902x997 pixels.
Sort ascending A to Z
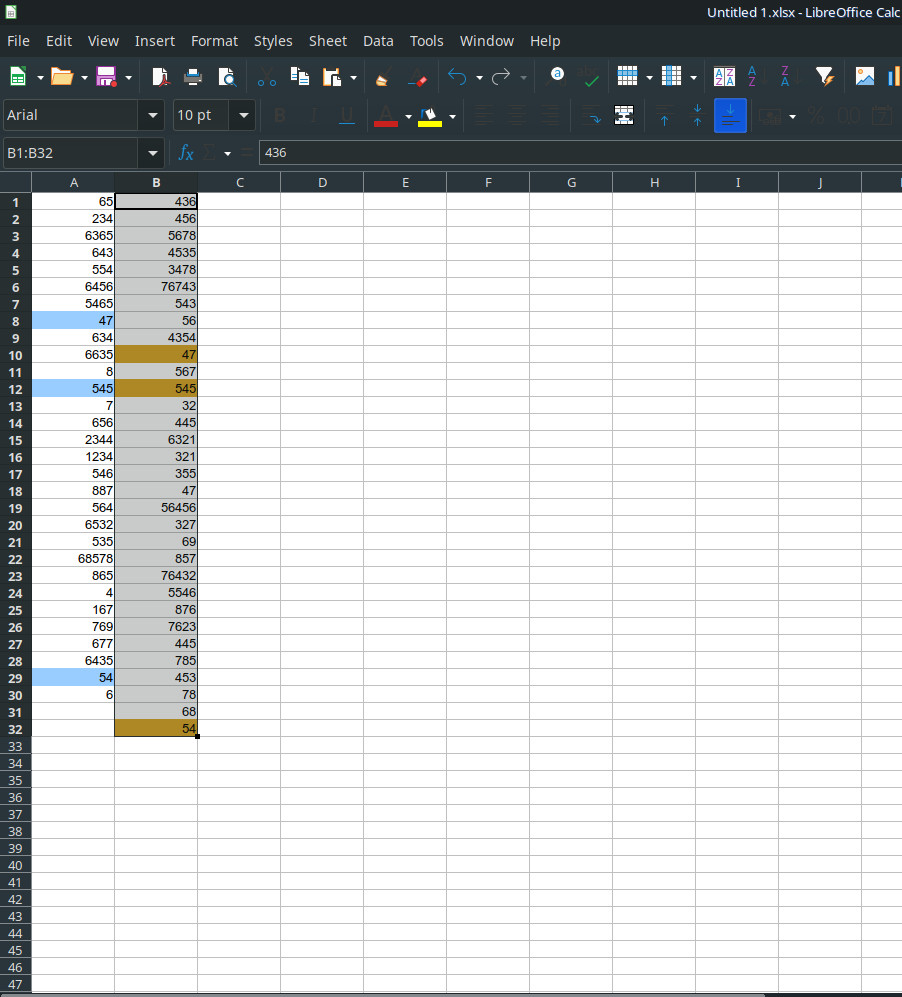tap(756, 77)
